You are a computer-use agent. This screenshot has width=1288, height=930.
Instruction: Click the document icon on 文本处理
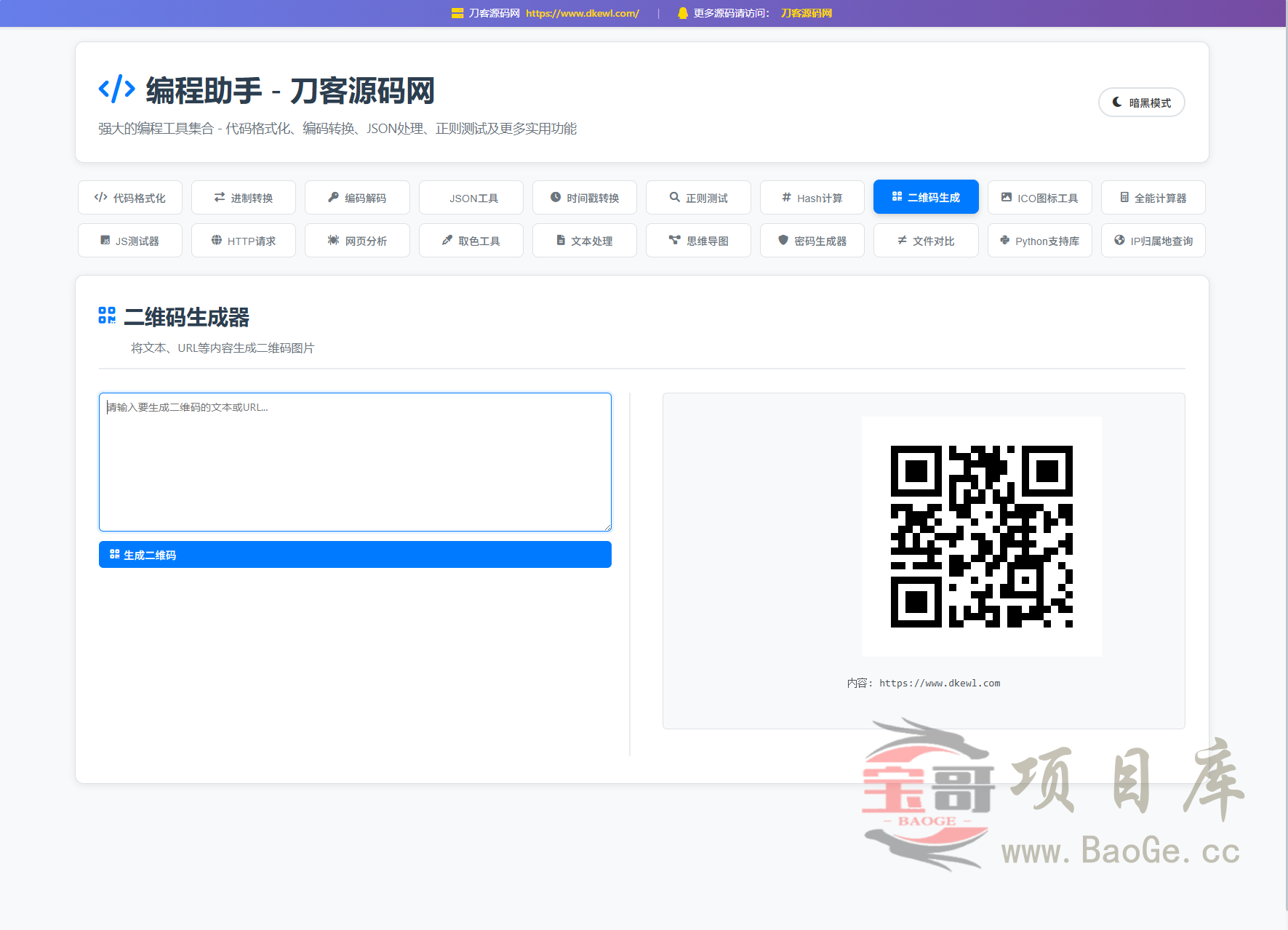[561, 240]
